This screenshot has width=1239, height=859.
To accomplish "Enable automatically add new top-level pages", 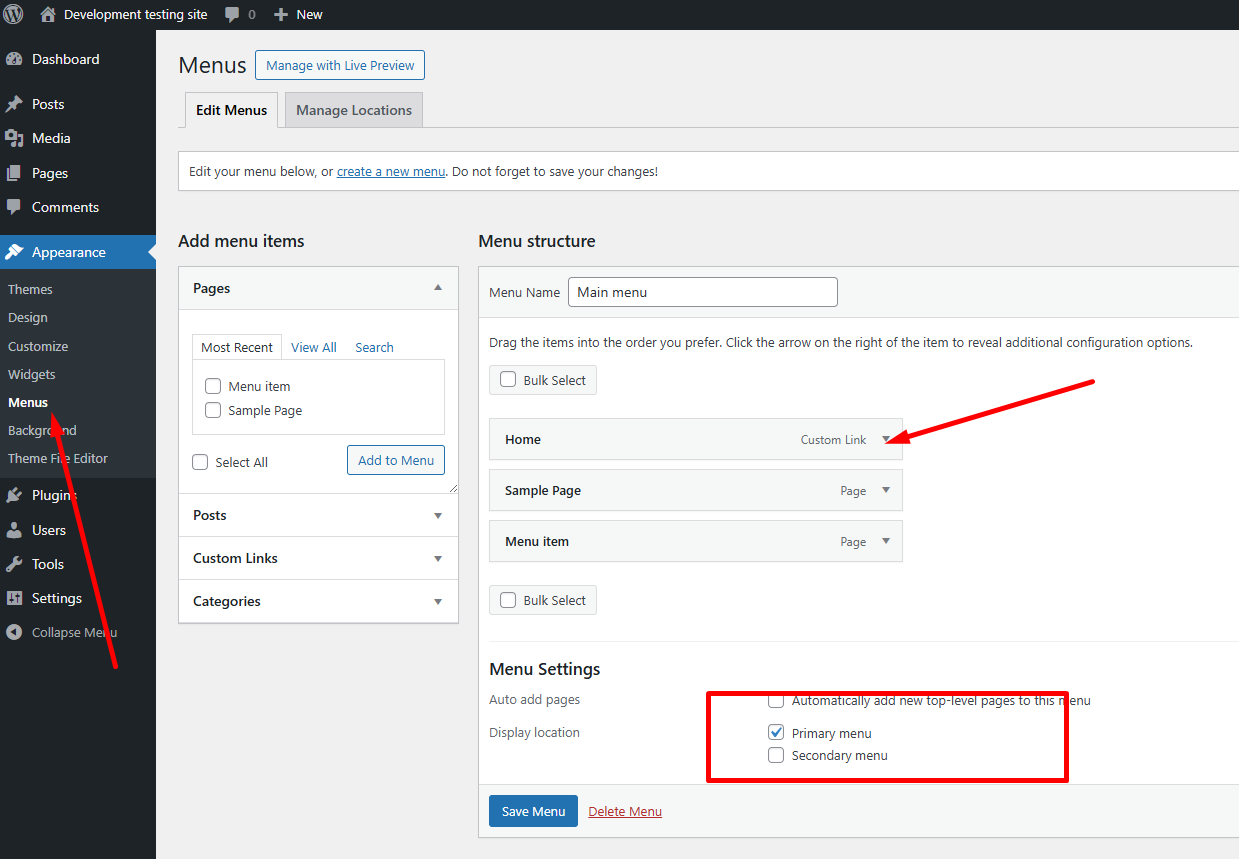I will (776, 700).
